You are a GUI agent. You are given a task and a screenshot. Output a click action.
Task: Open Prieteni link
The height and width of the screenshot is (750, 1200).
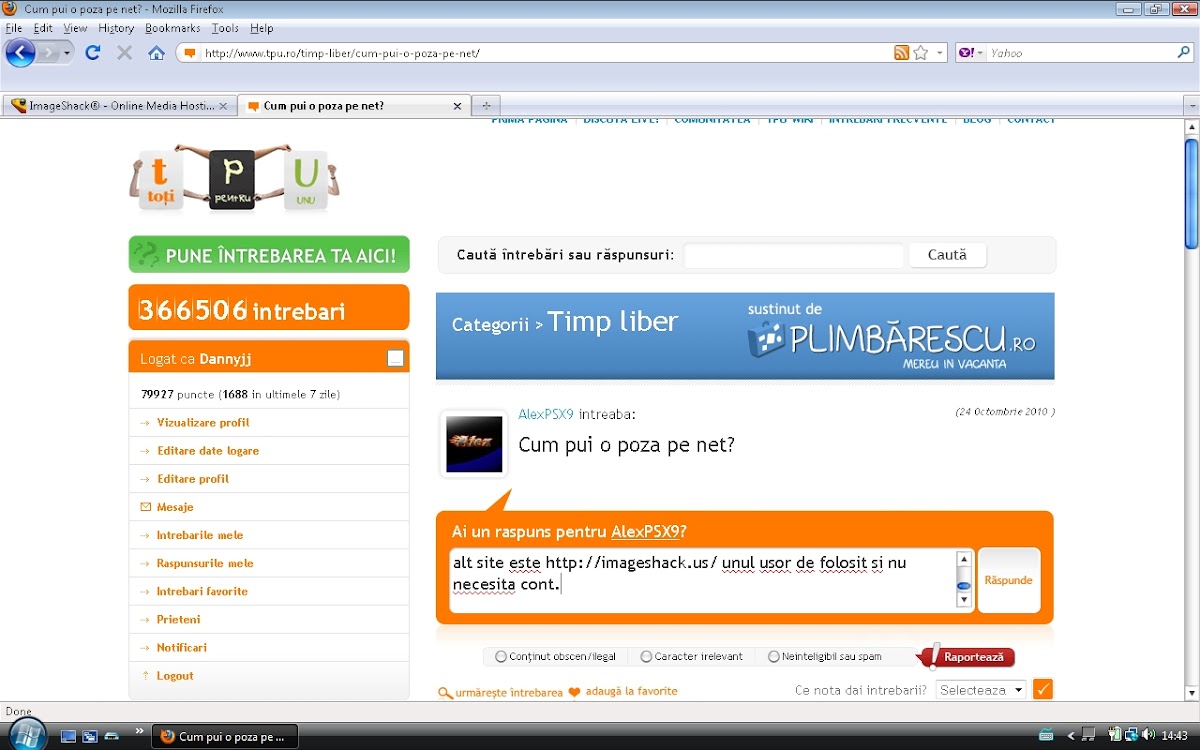click(x=179, y=619)
